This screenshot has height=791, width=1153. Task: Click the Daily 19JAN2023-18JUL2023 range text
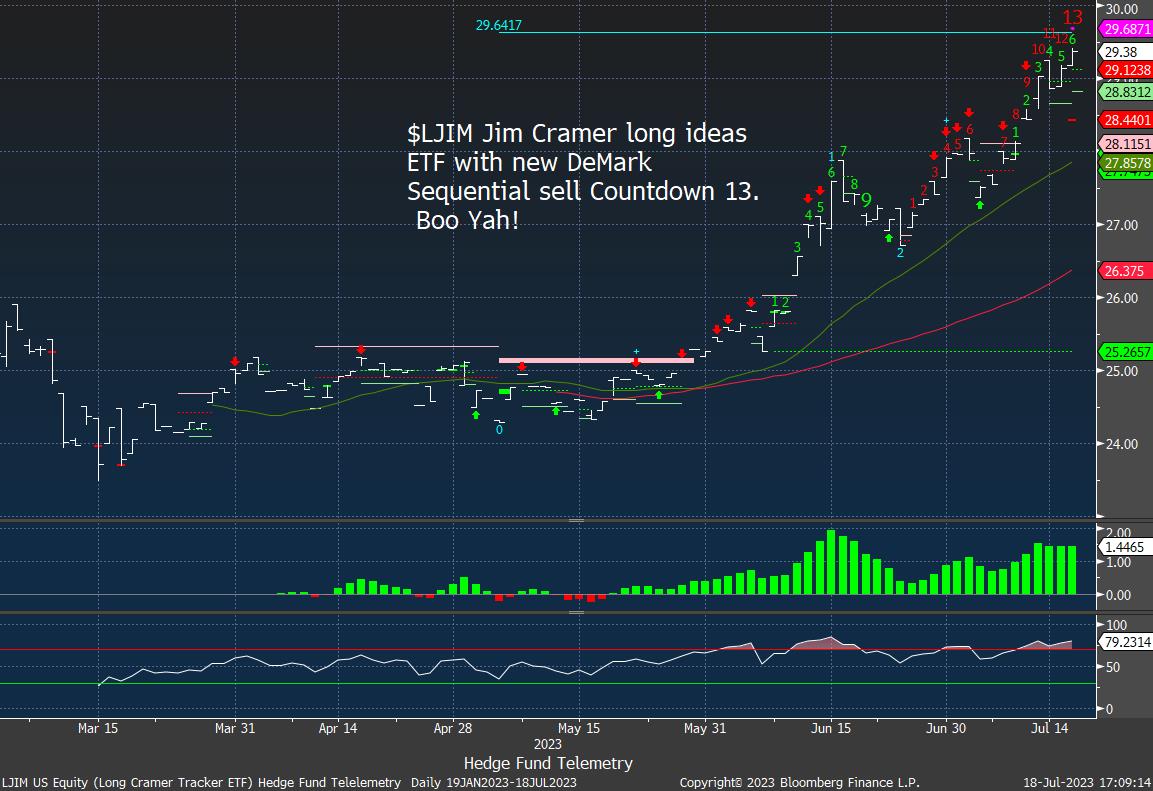coord(493,783)
